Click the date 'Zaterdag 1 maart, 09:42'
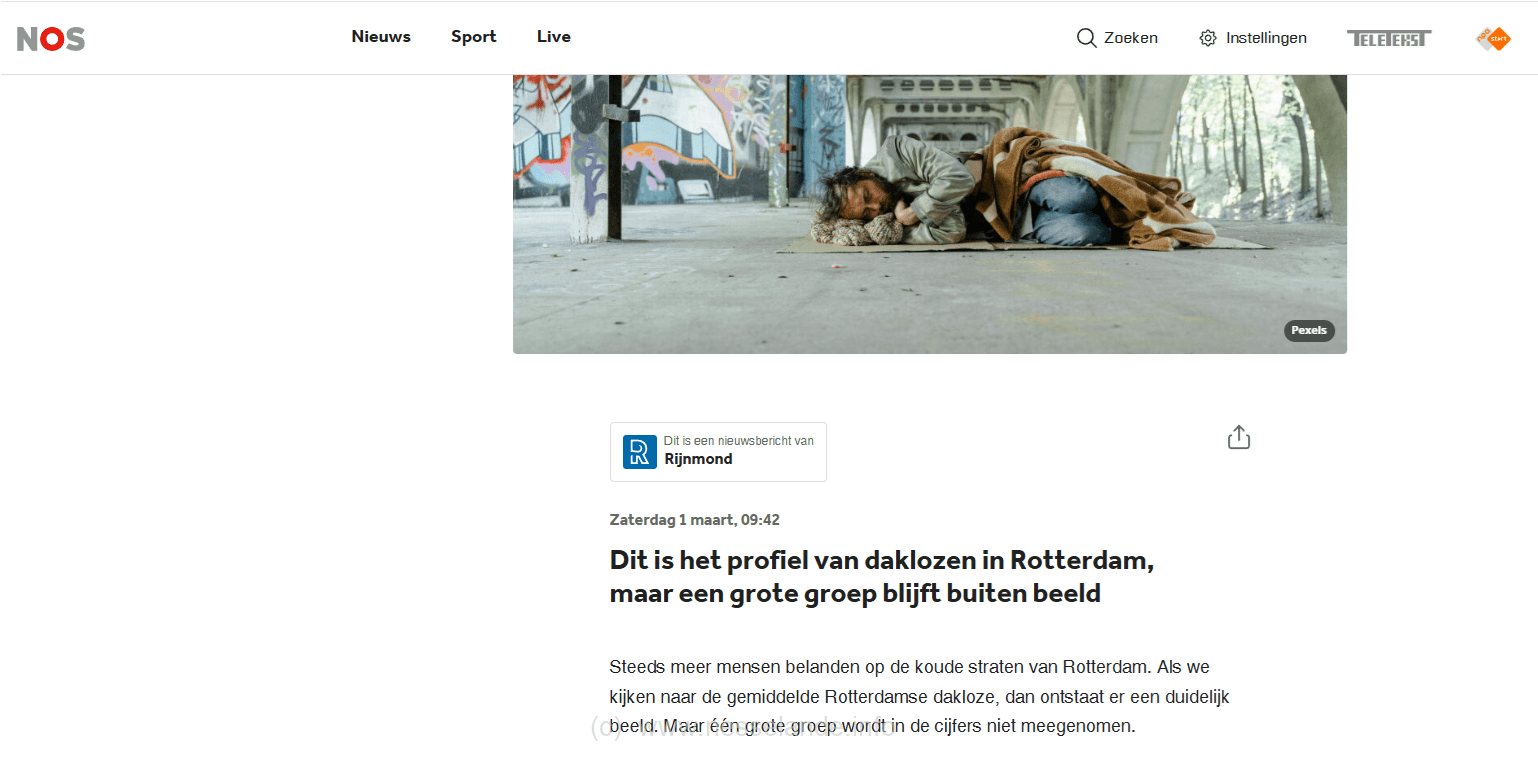 (x=695, y=520)
